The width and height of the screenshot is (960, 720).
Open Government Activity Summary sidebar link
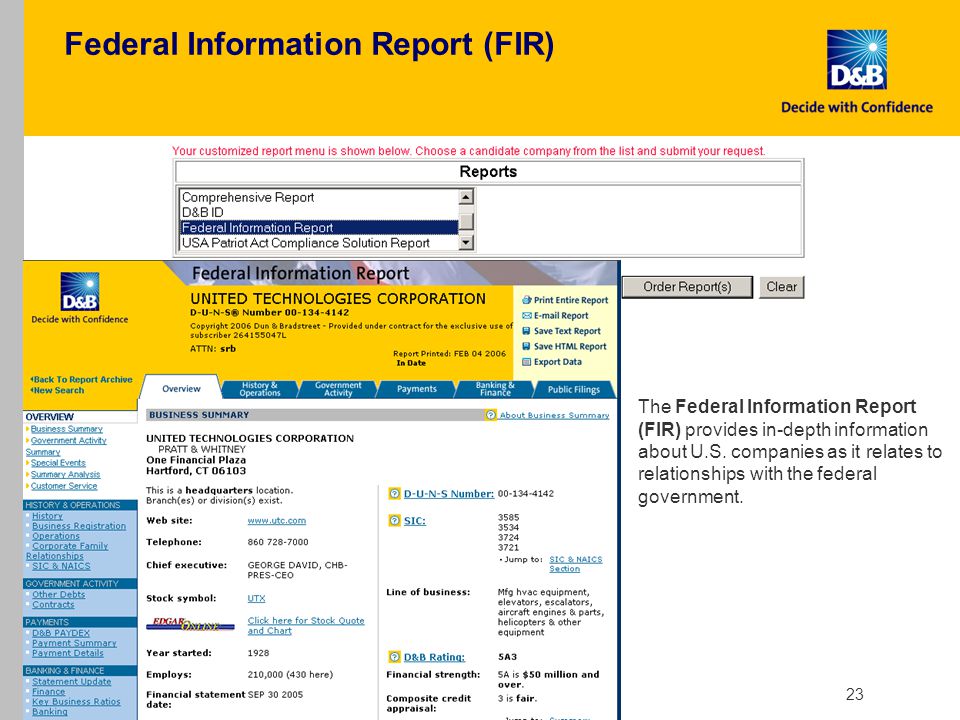(66, 446)
